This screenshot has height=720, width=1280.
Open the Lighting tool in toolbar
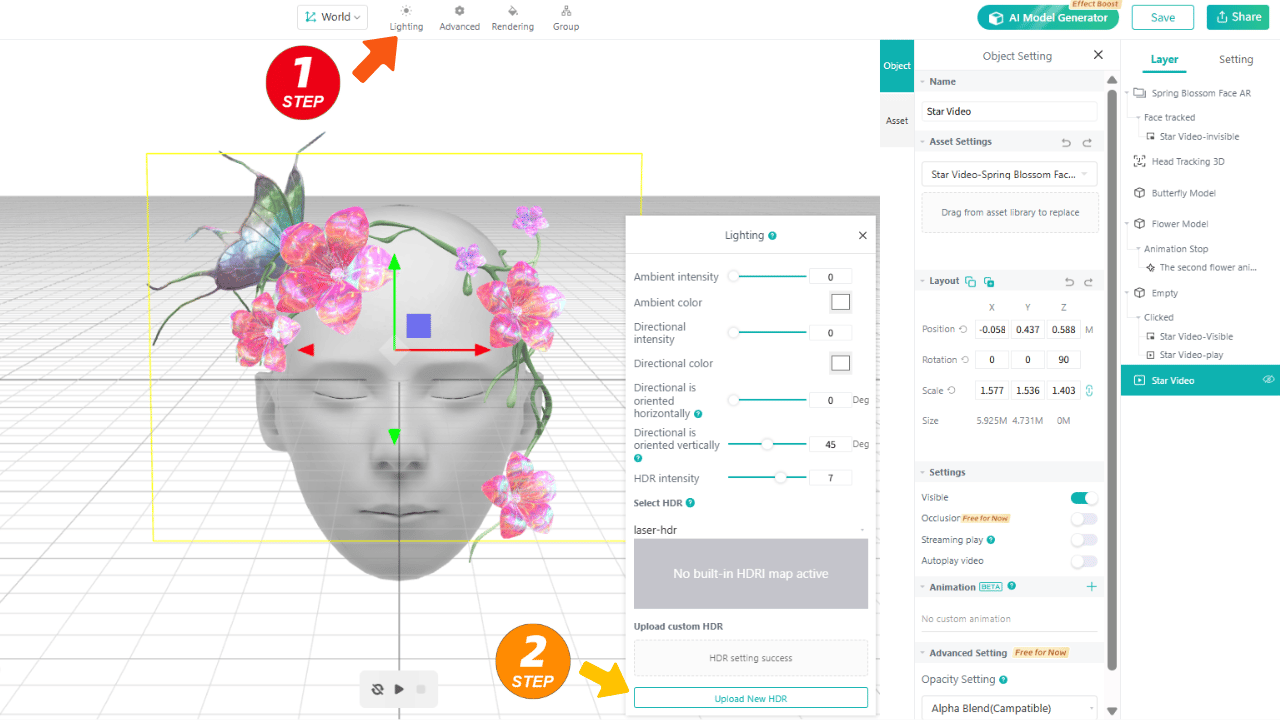coord(406,17)
